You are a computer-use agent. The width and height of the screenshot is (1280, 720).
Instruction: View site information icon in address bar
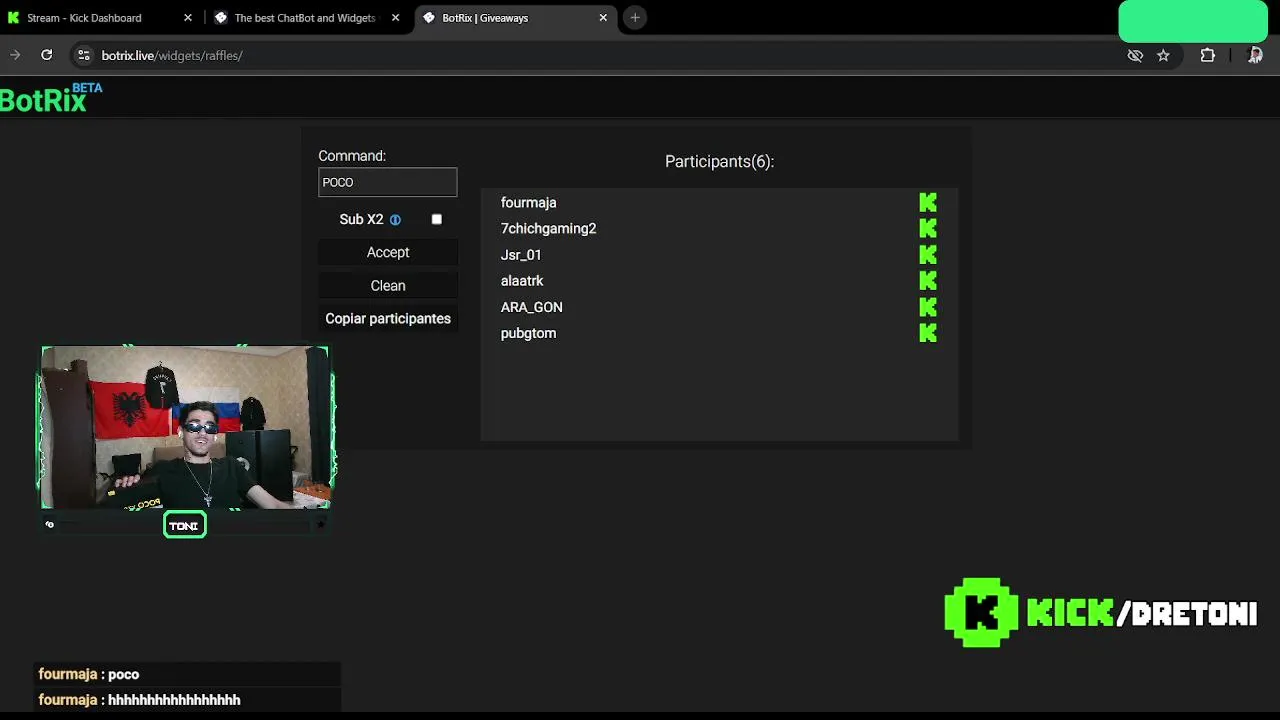[x=84, y=55]
